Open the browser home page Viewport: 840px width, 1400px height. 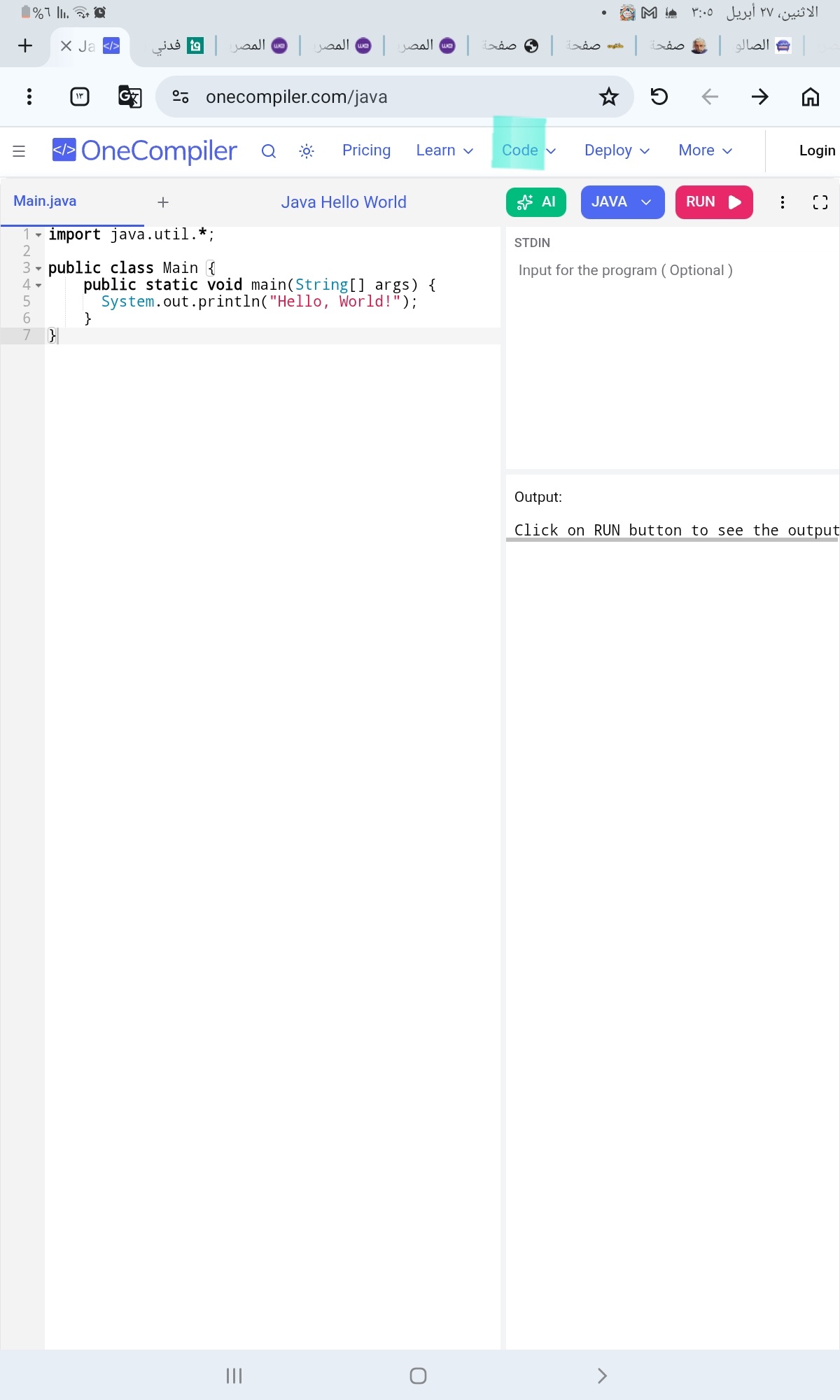(811, 97)
